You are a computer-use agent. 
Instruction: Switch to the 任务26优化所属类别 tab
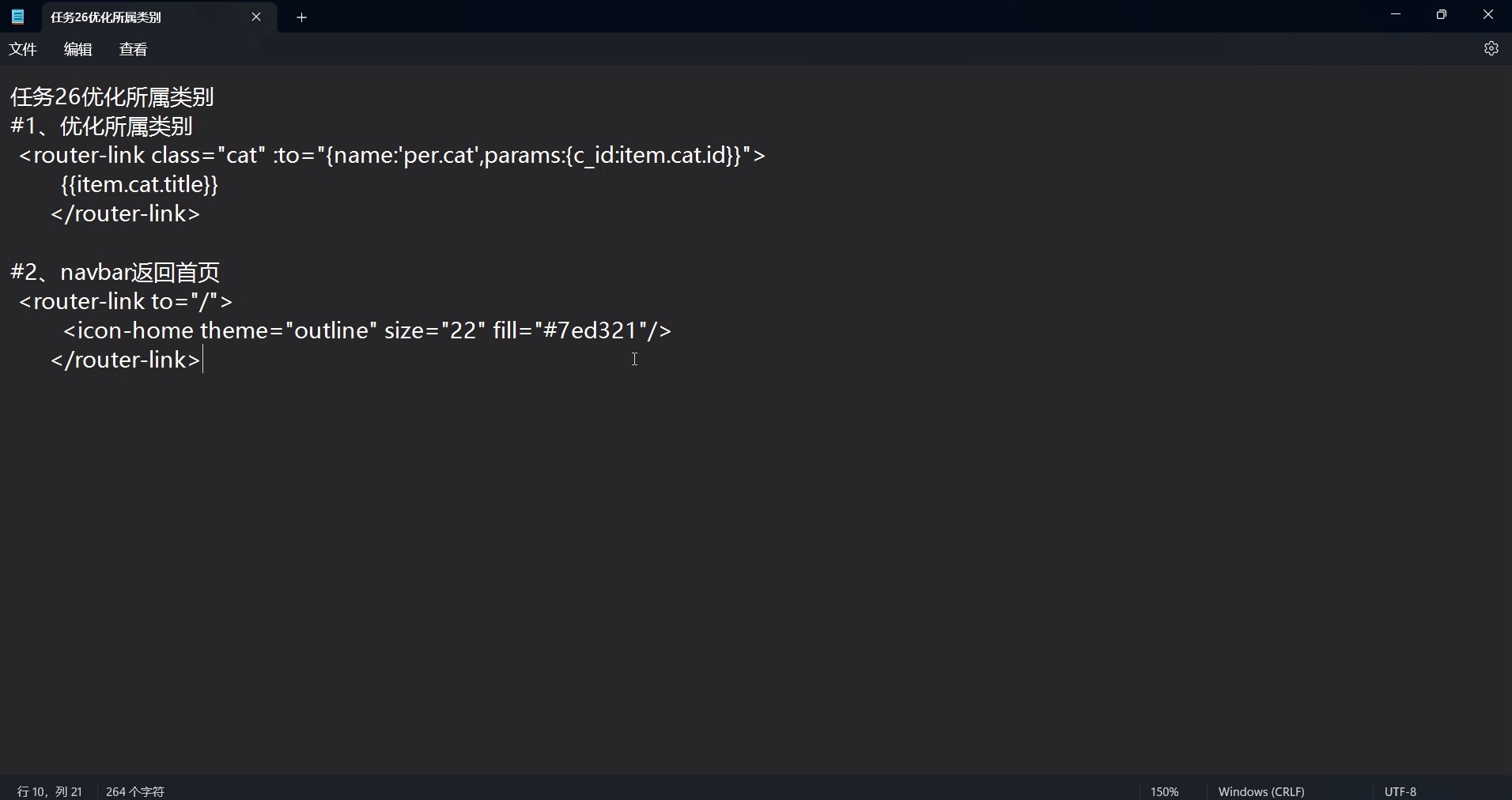[127, 17]
